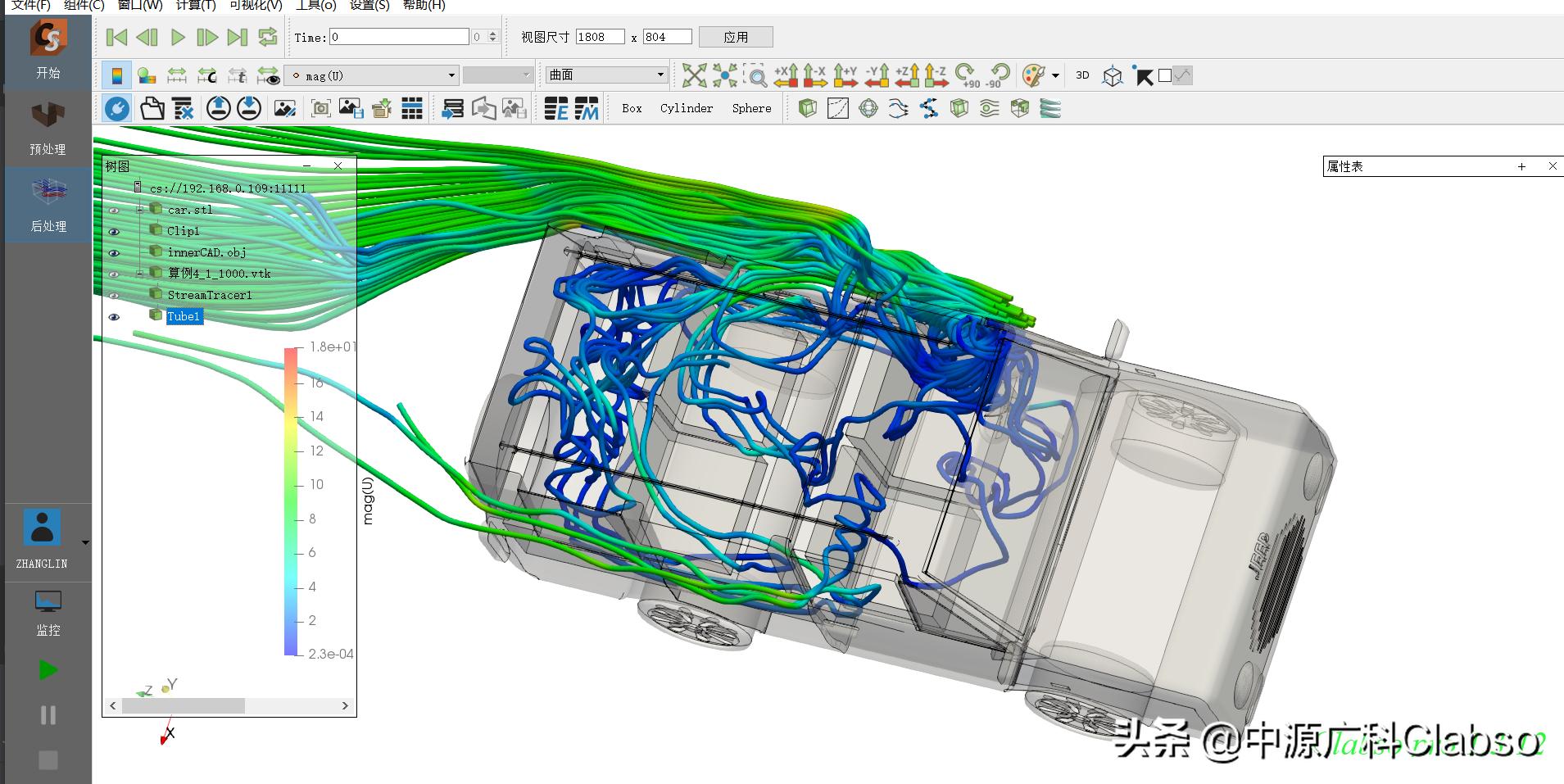Click the download arrow icon
Screen dimensions: 1564x784
click(x=249, y=108)
